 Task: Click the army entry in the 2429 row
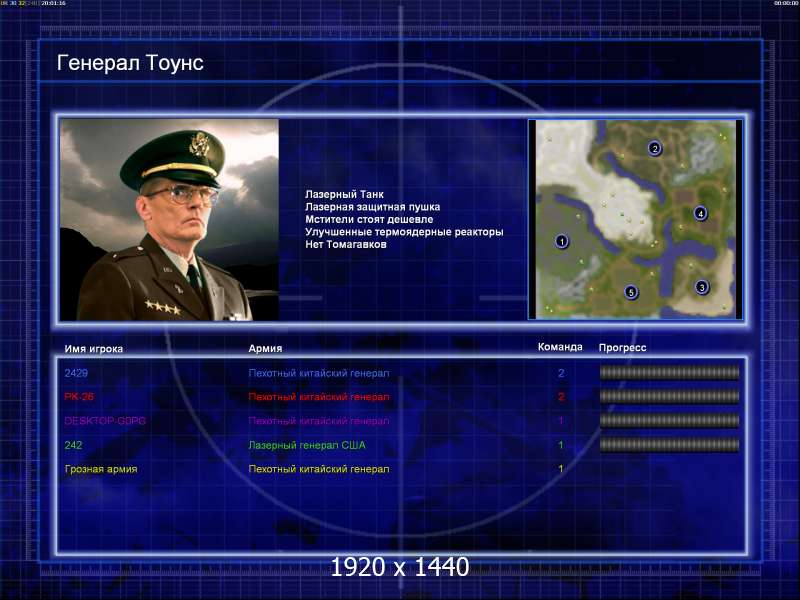[x=319, y=373]
